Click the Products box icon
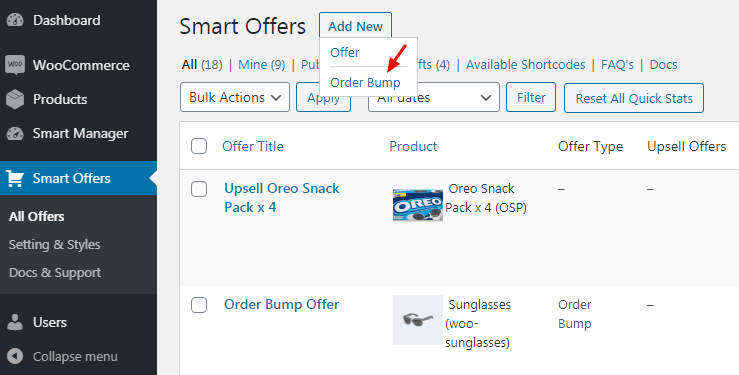 tap(15, 99)
